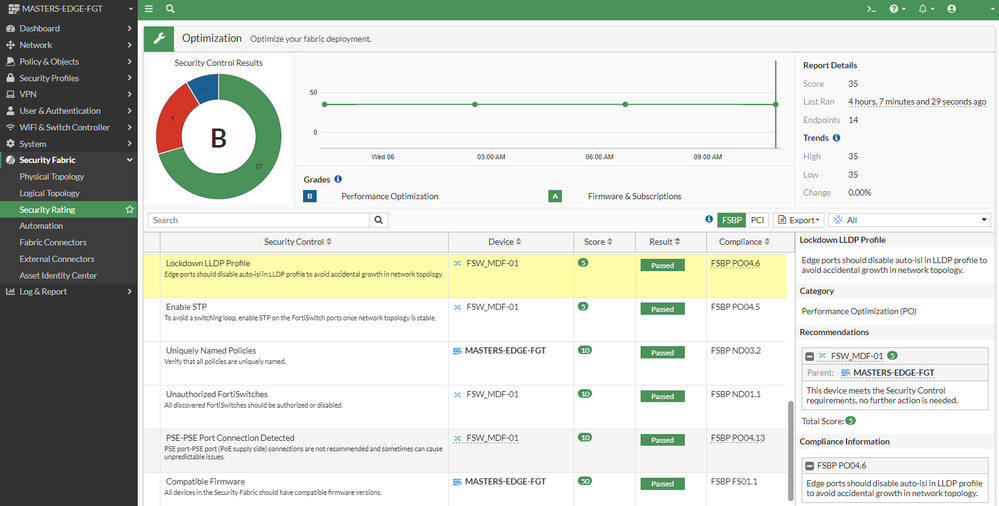Open the CLI console icon

[872, 9]
